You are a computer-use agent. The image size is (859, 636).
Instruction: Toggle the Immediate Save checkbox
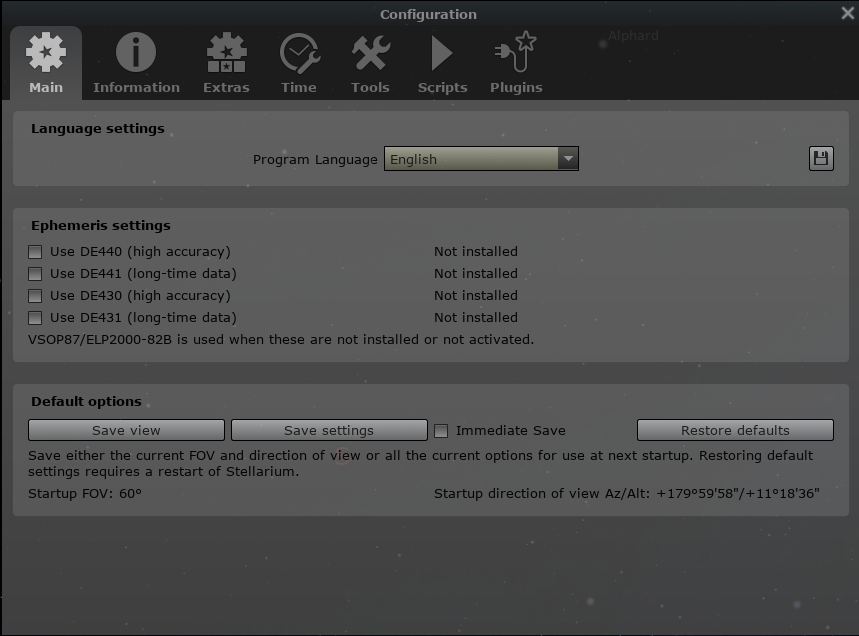441,431
